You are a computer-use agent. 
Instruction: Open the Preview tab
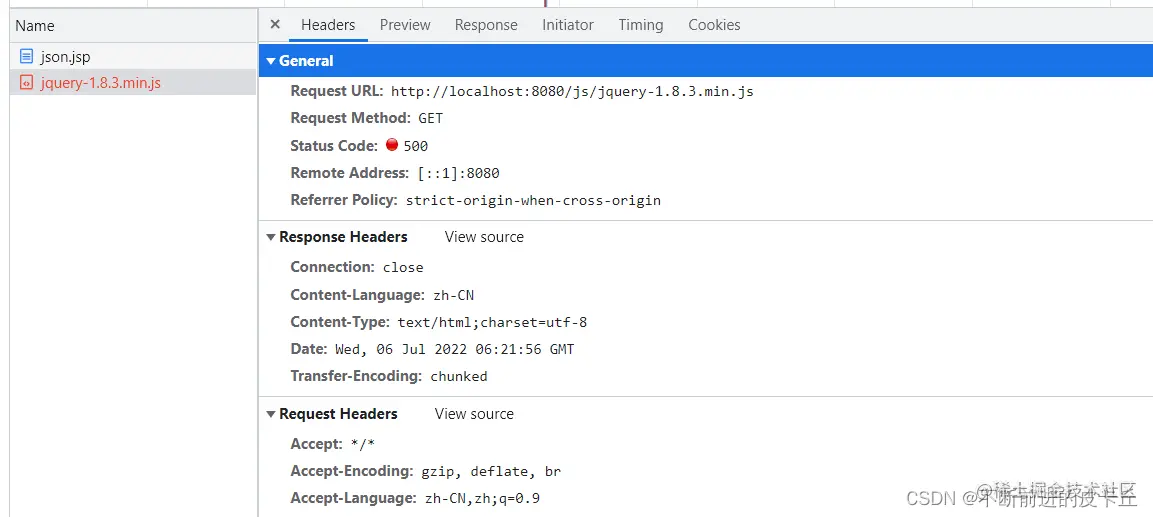point(405,25)
